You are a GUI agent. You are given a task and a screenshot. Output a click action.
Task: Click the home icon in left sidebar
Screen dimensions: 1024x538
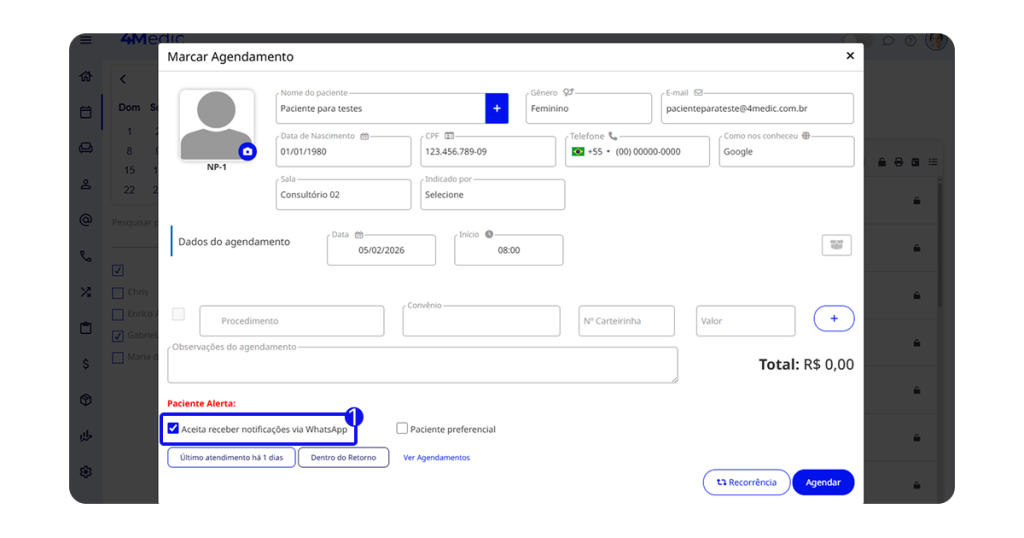[x=86, y=77]
